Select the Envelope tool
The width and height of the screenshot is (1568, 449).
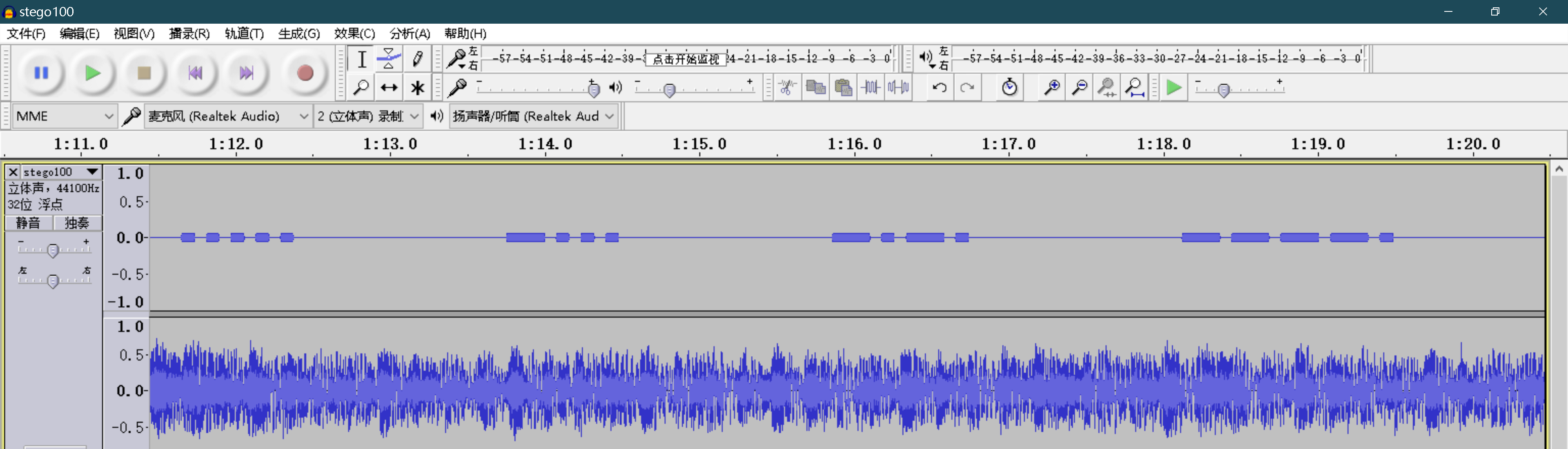coord(389,59)
